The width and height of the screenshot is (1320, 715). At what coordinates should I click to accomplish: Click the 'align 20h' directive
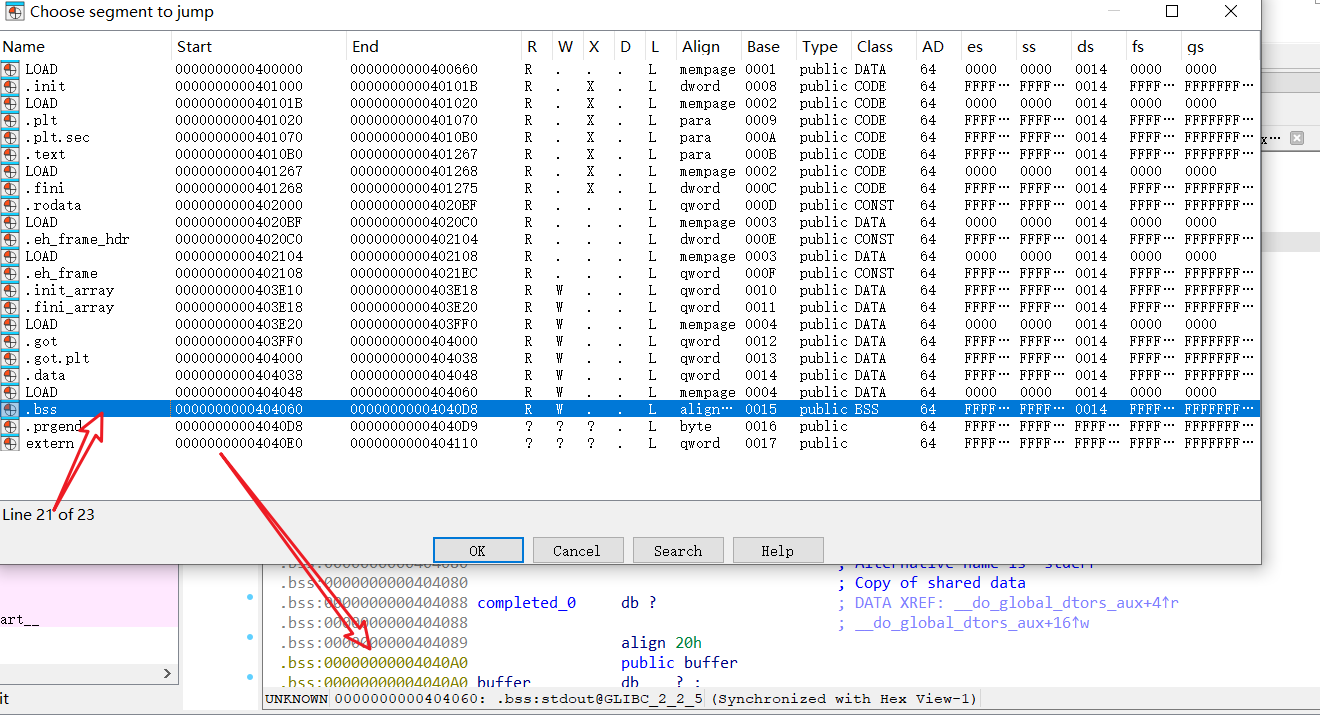tap(661, 642)
